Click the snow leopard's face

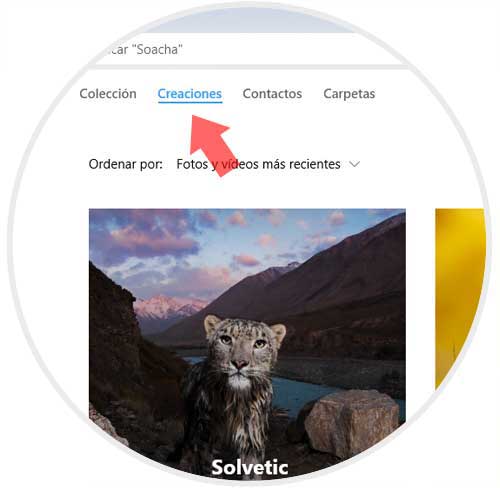[x=245, y=348]
